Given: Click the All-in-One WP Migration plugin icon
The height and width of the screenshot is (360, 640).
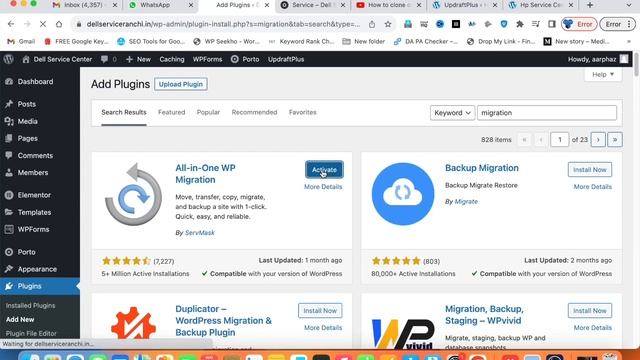Looking at the screenshot, I should [x=133, y=194].
